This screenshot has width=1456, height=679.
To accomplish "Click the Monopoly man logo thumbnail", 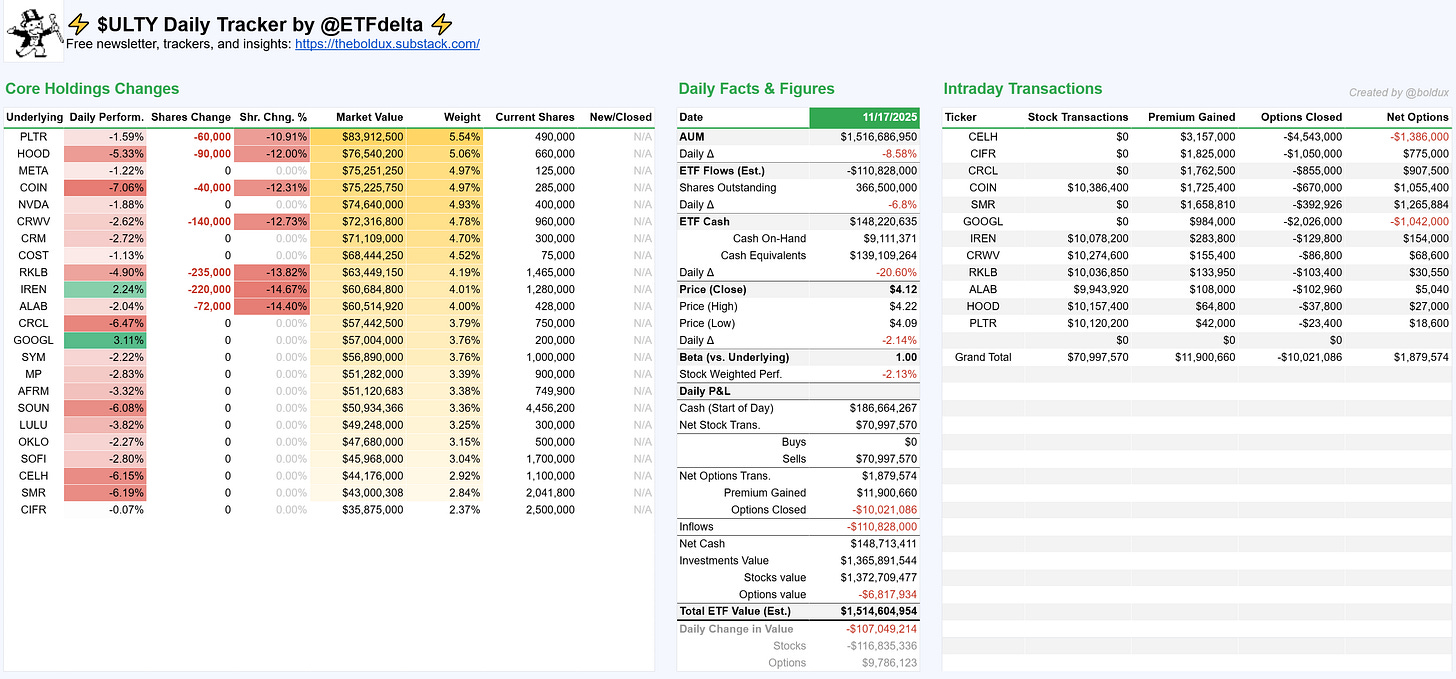I will [35, 33].
